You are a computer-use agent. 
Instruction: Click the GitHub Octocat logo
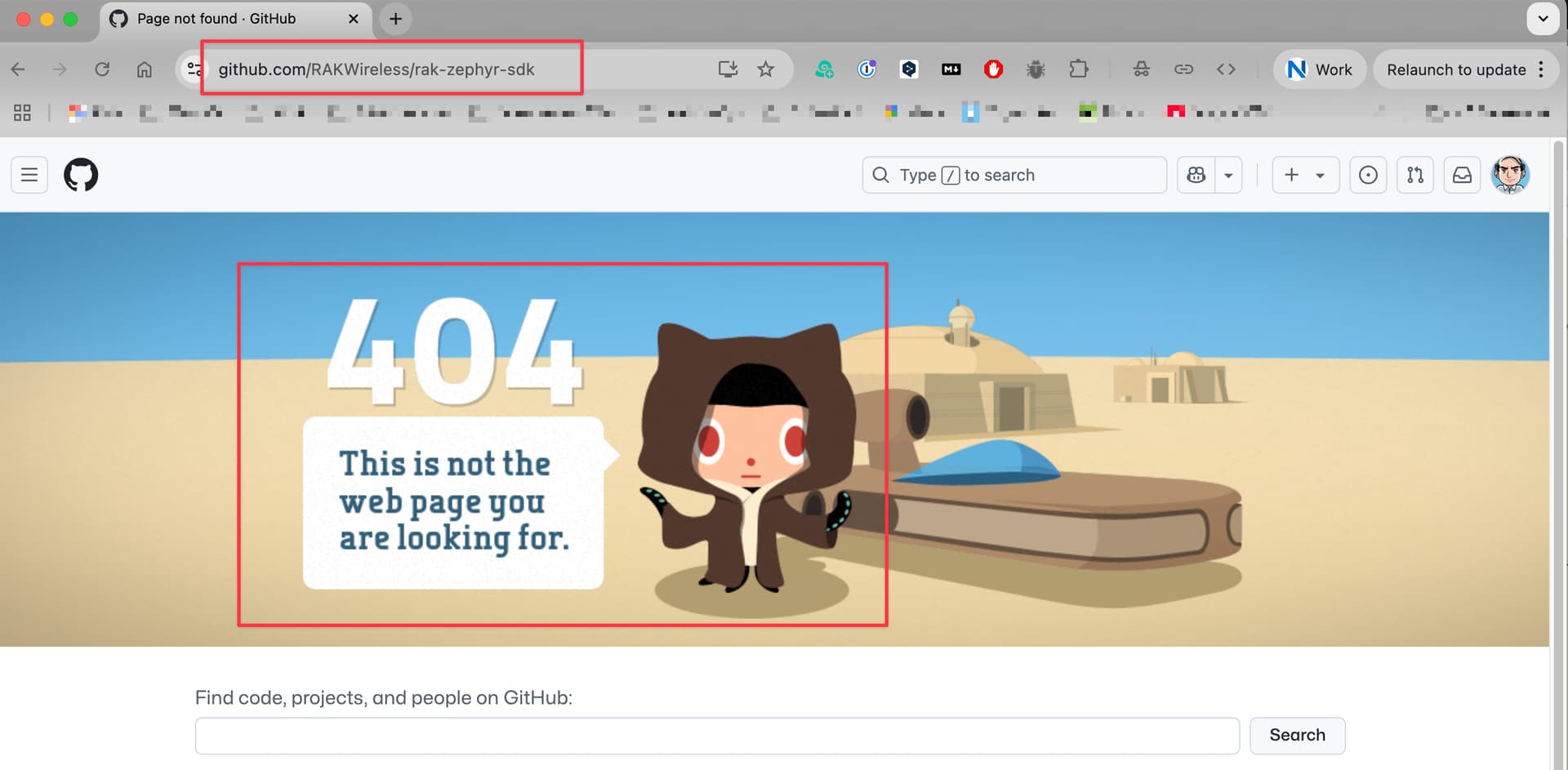point(81,175)
